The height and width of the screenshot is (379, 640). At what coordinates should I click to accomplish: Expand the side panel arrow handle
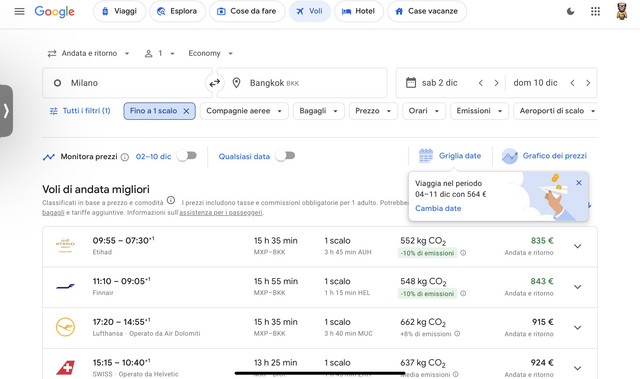(6, 111)
